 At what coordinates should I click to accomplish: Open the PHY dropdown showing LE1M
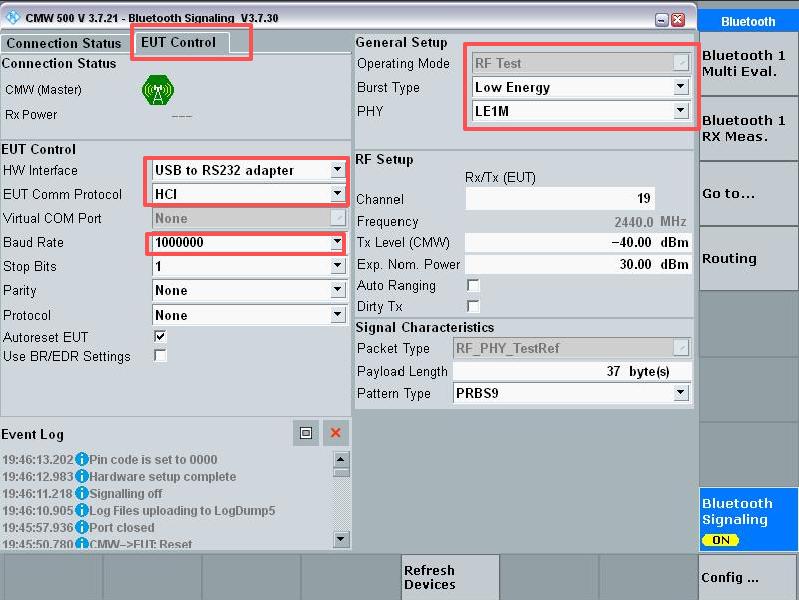[x=680, y=111]
